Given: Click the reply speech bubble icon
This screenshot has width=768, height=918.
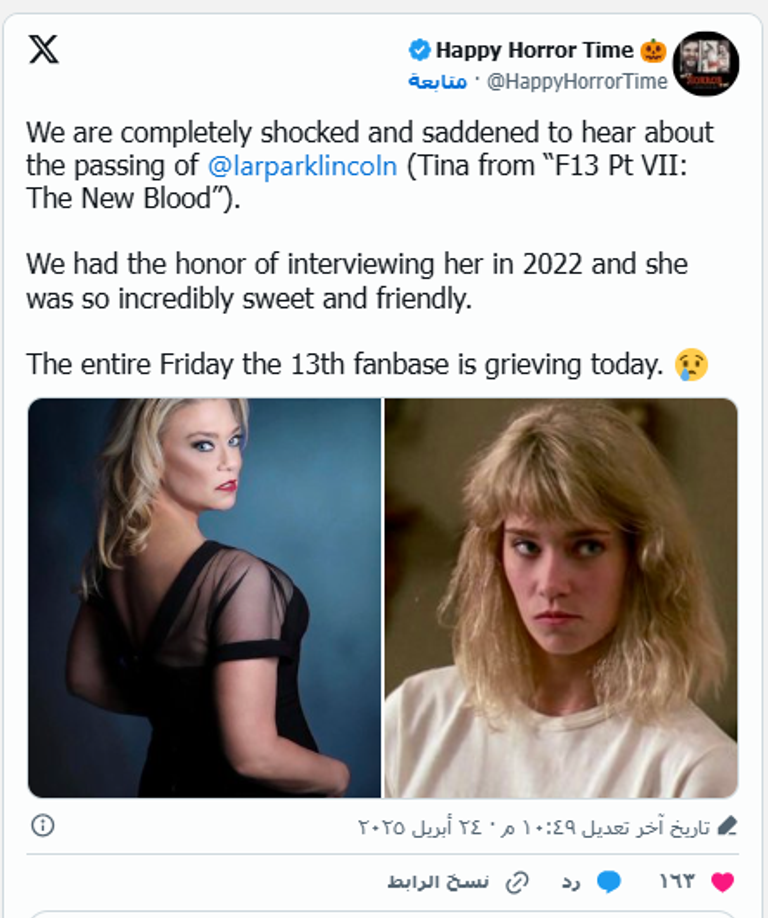Looking at the screenshot, I should (608, 882).
